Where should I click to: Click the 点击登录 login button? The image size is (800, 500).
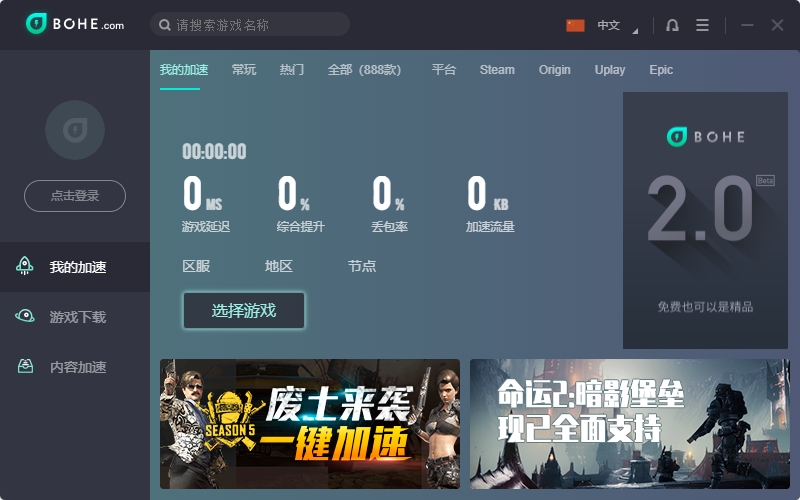[75, 196]
